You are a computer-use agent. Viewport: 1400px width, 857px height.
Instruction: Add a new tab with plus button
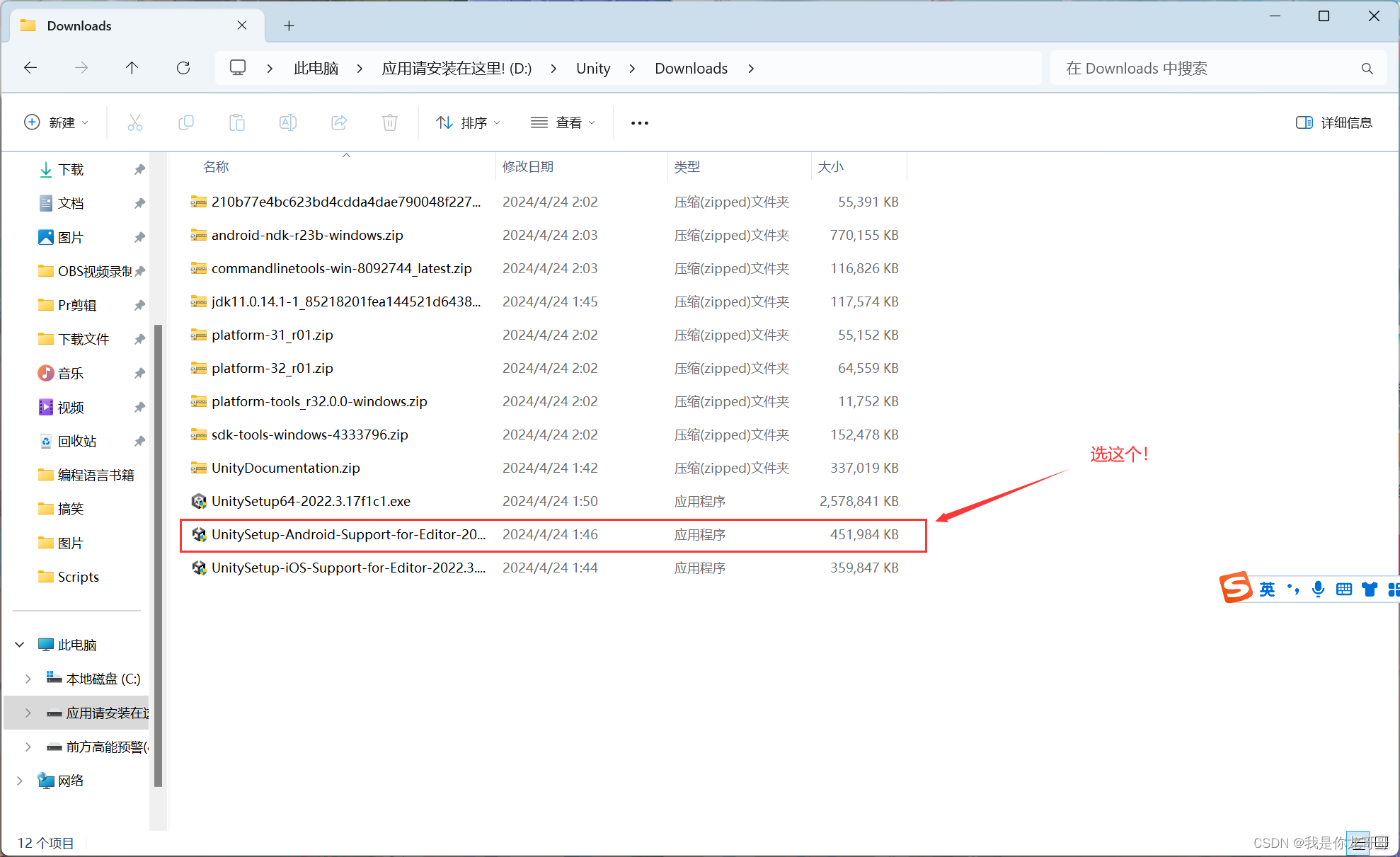tap(289, 25)
